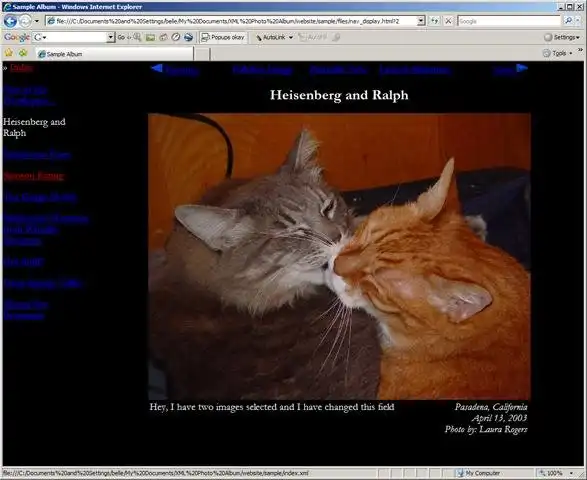Click the cats photograph

tap(339, 256)
